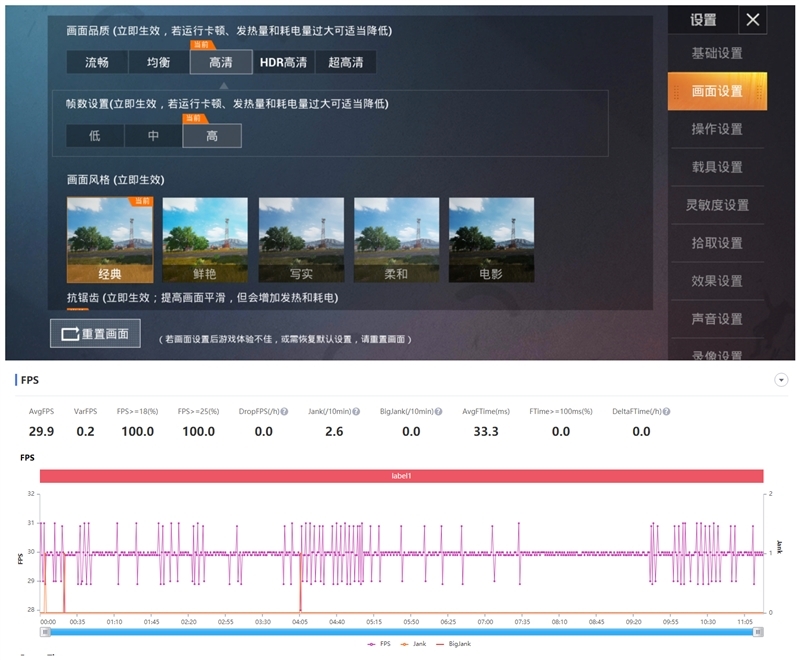Collapse the FPS panel with its chevron
The width and height of the screenshot is (800, 660).
[x=779, y=380]
